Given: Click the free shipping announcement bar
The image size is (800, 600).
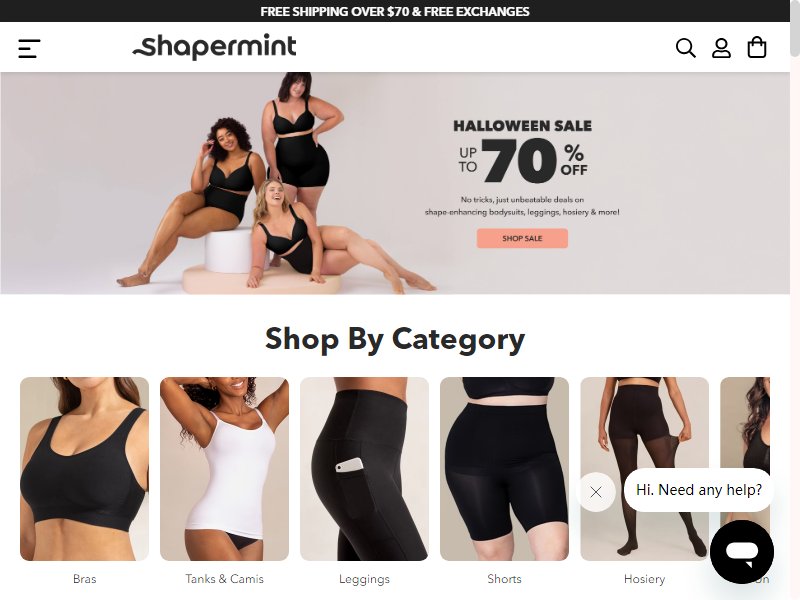Looking at the screenshot, I should pos(395,11).
